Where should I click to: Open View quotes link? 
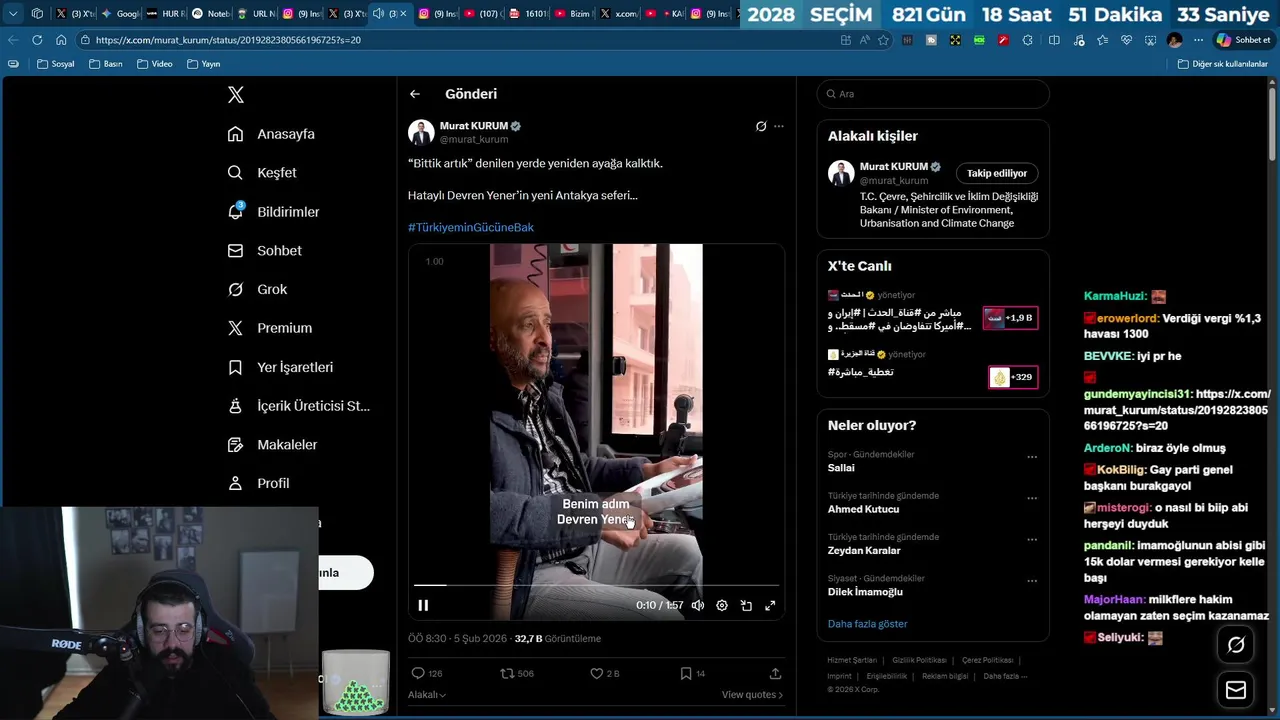(752, 694)
